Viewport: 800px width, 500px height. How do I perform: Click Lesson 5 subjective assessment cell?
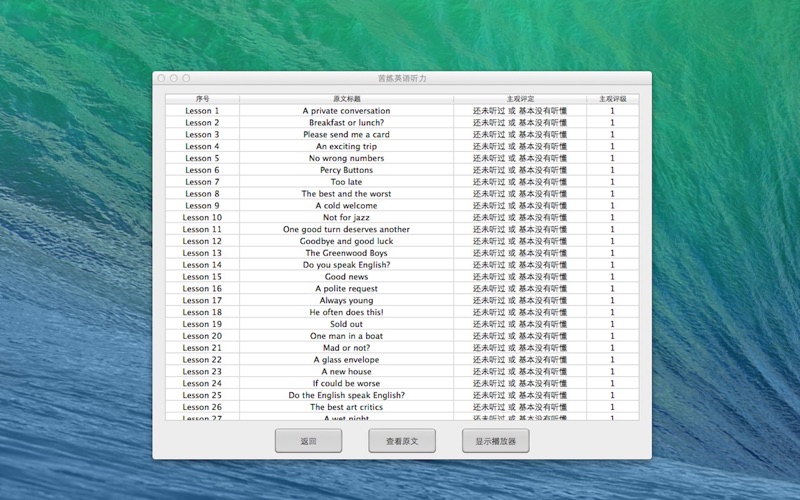(x=520, y=158)
